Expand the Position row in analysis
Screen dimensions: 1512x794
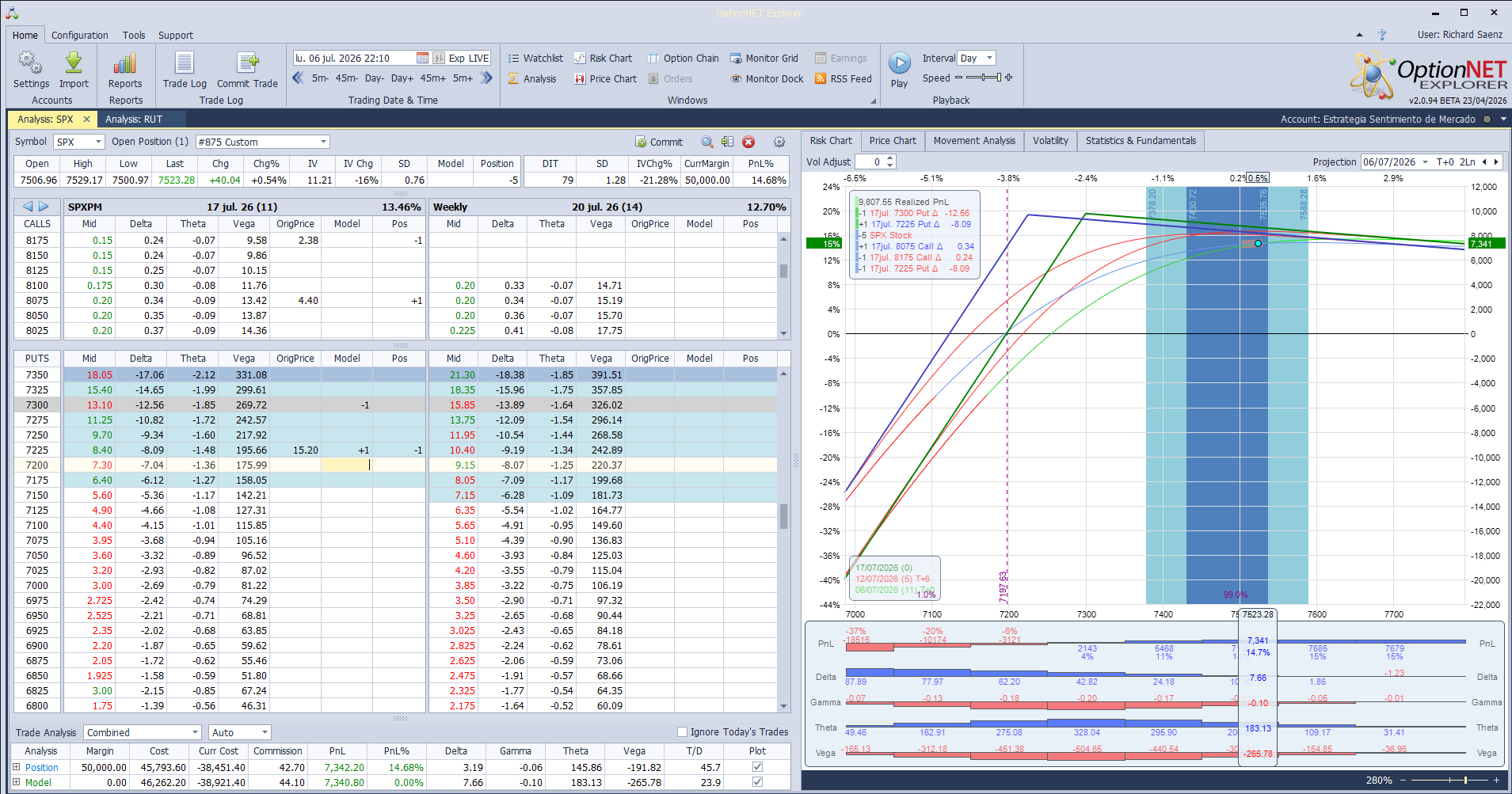click(x=16, y=767)
